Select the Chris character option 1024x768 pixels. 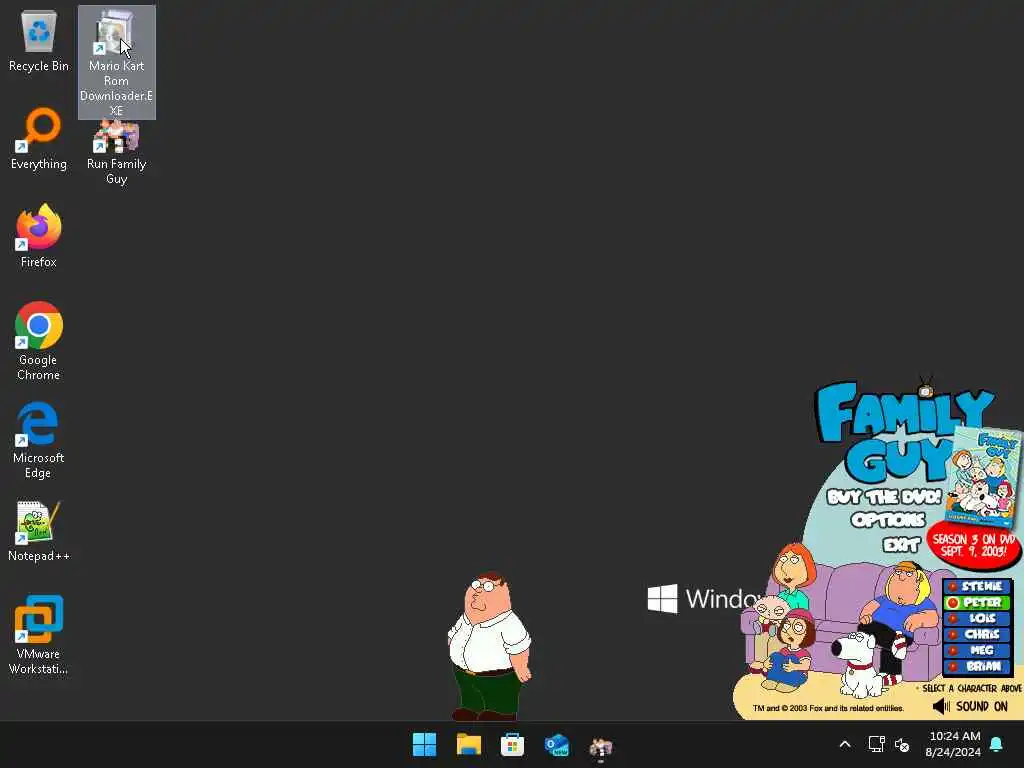(x=978, y=634)
